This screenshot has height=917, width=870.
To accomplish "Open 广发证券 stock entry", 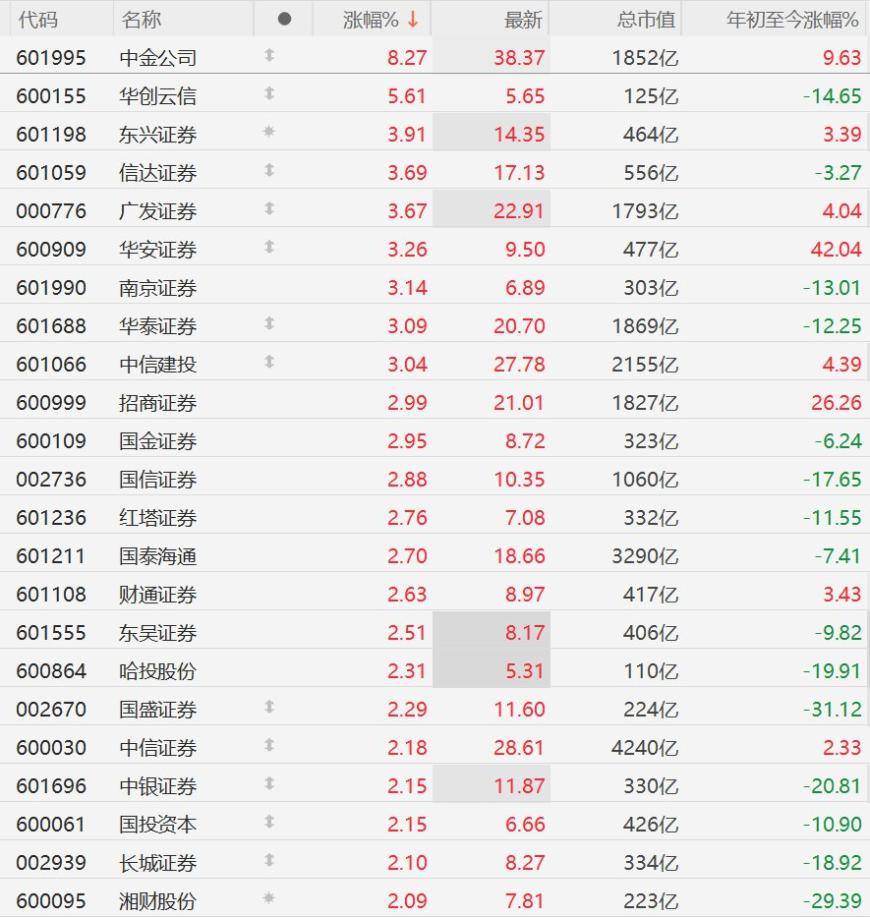I will 158,211.
